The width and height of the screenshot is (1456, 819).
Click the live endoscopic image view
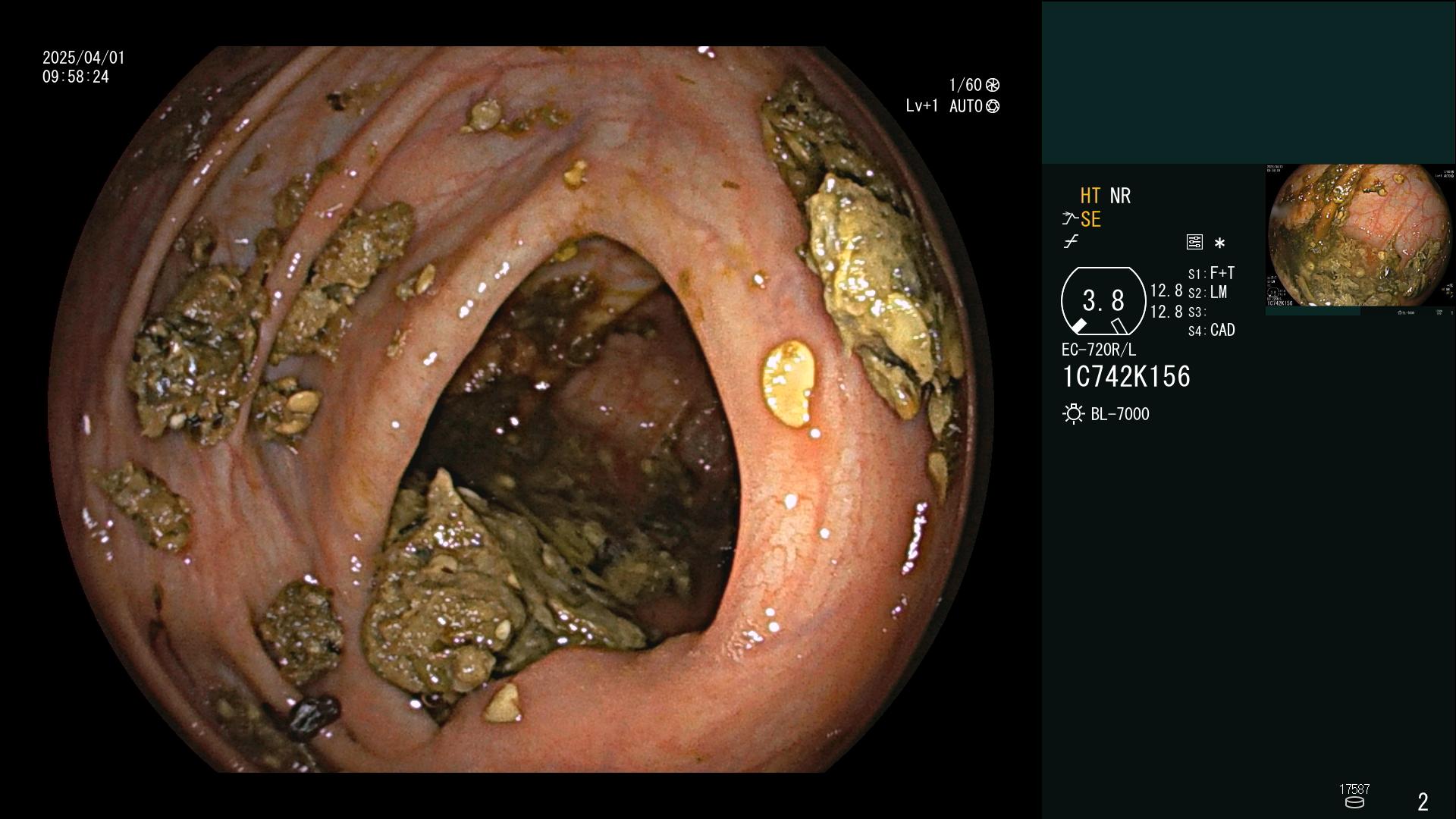(x=520, y=409)
